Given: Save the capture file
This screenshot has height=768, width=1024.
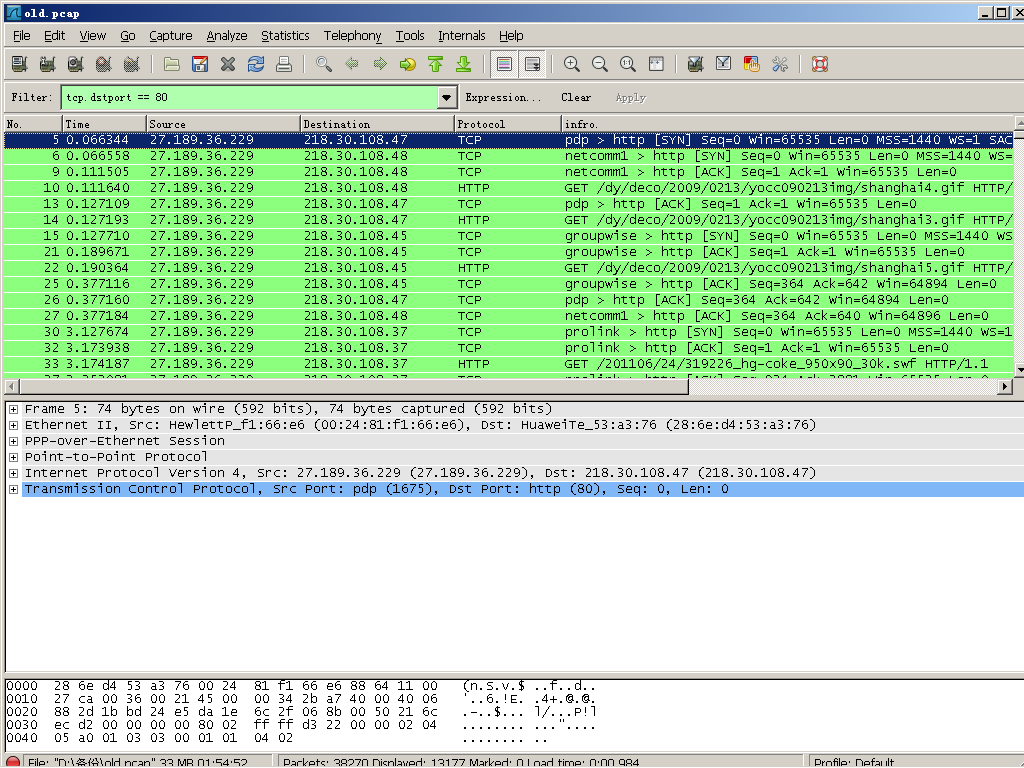Looking at the screenshot, I should [x=200, y=64].
